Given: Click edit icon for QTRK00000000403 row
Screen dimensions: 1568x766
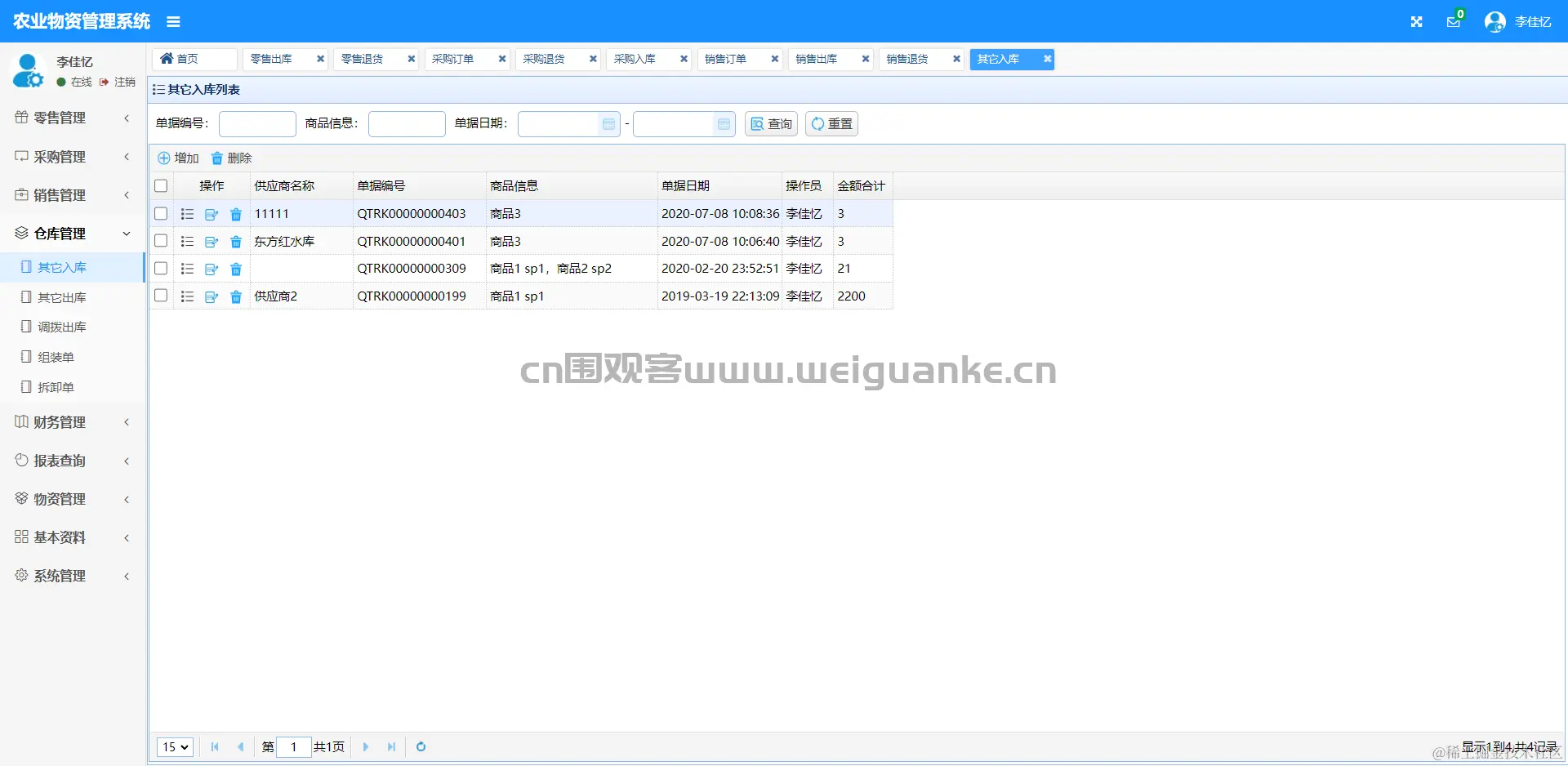Looking at the screenshot, I should [x=212, y=214].
